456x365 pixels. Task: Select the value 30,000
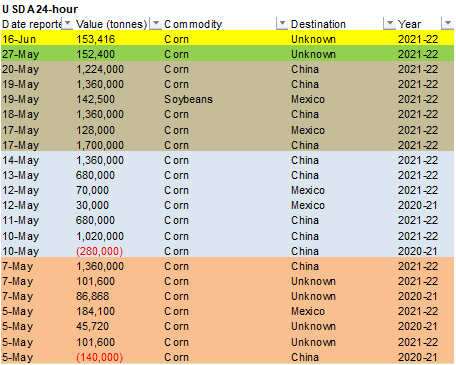coord(92,205)
